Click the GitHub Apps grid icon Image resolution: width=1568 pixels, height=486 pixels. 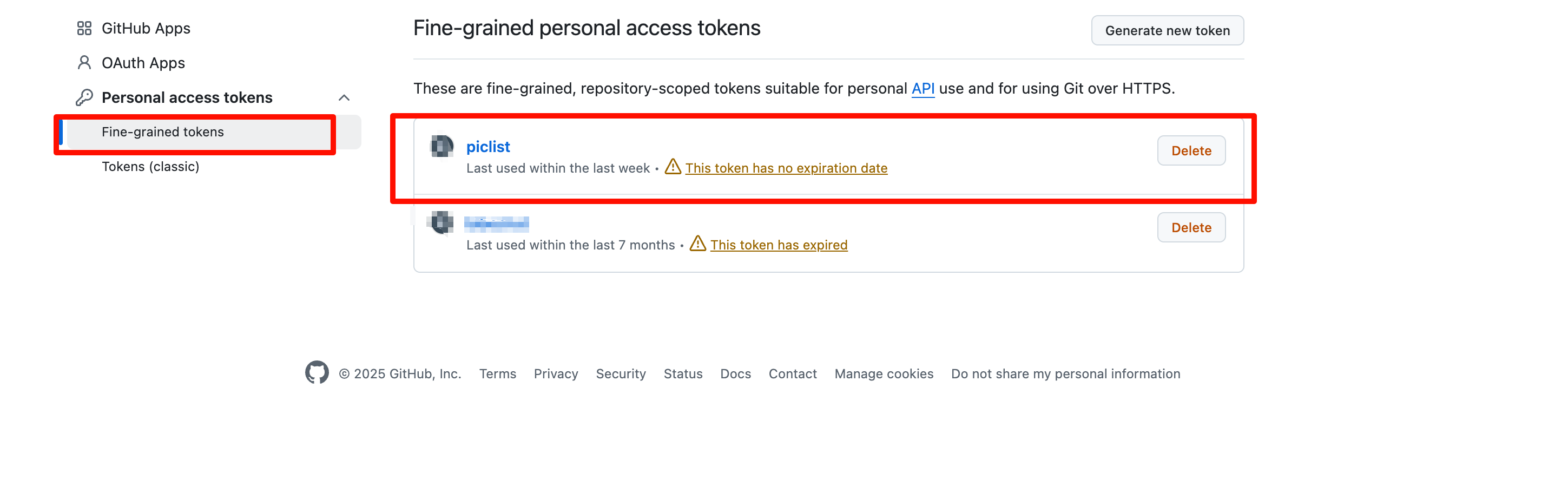[x=84, y=29]
